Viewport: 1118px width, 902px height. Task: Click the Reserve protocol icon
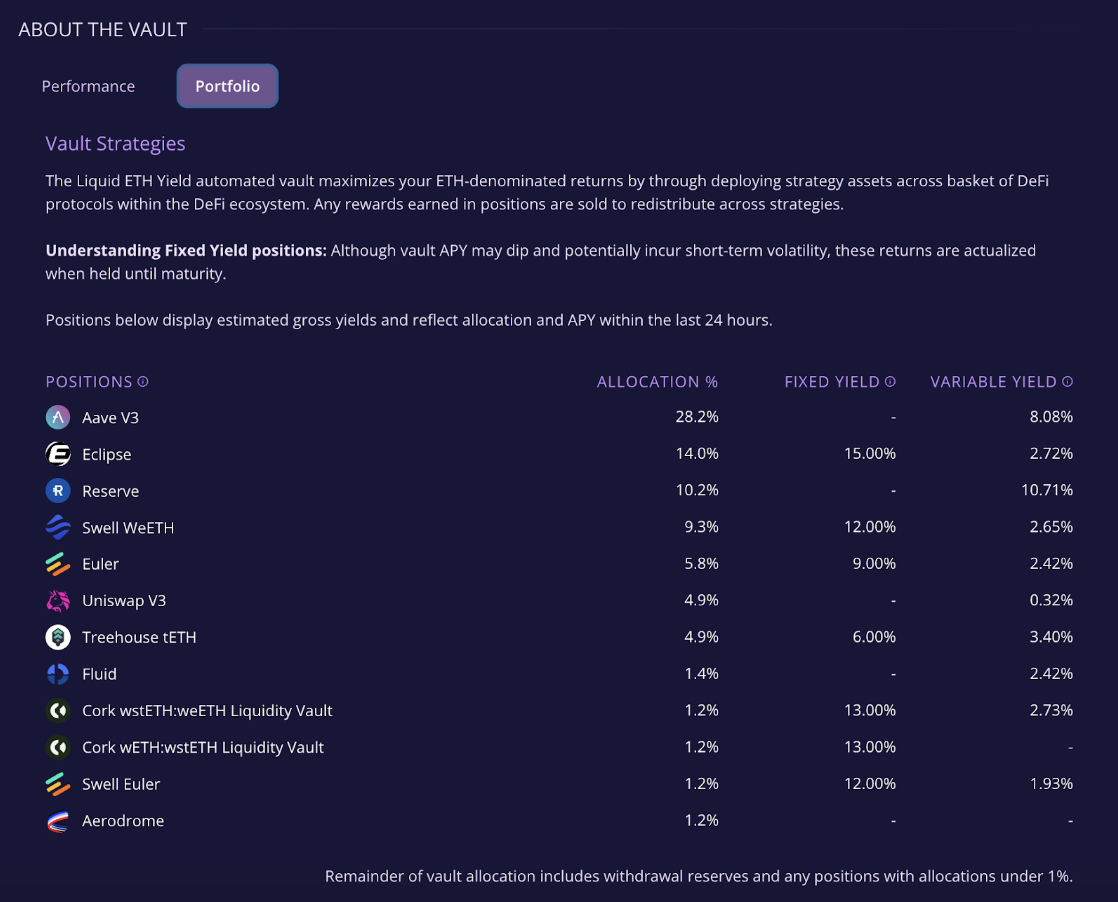(x=57, y=490)
